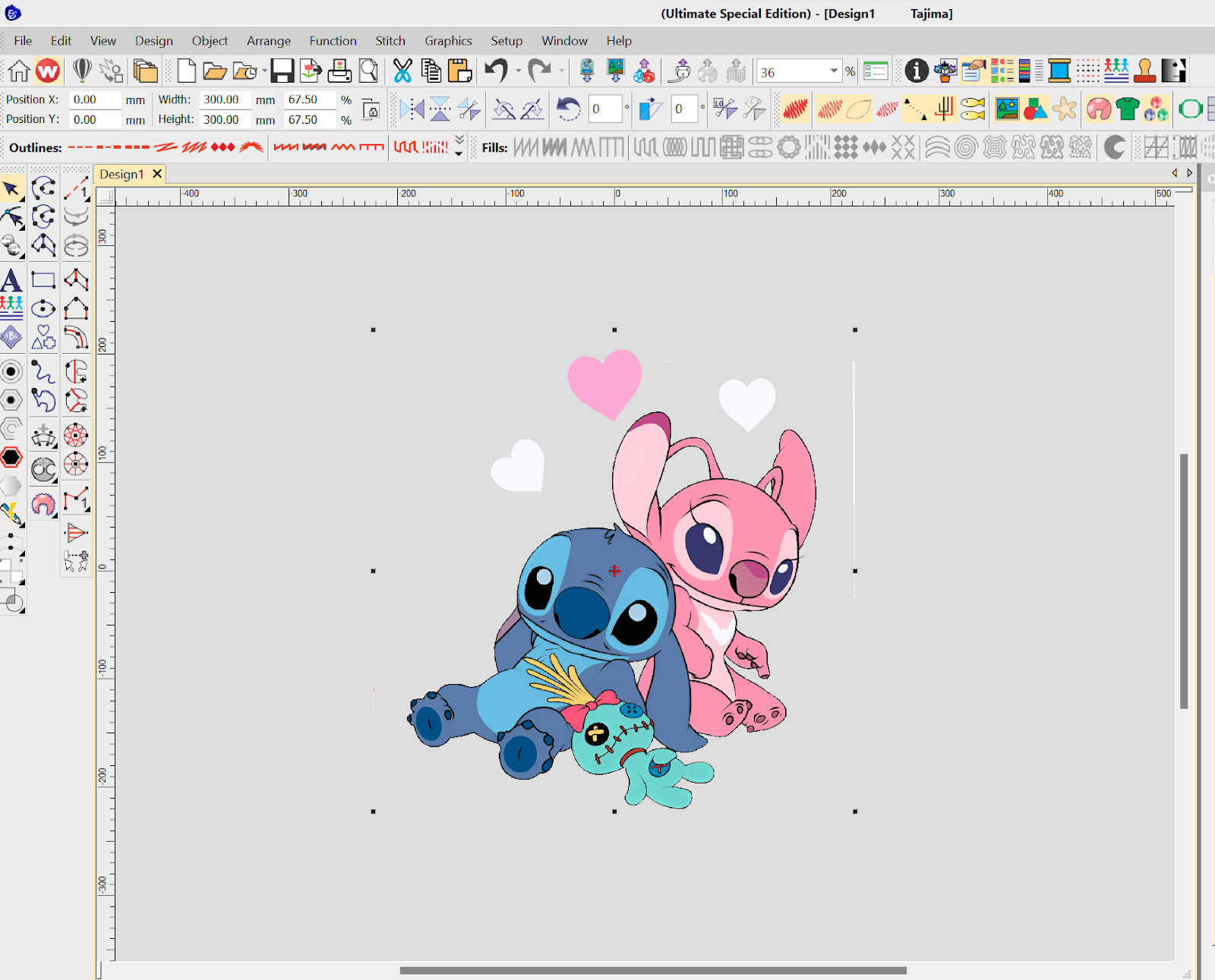Toggle Show Vectors shapes icon

[x=1036, y=109]
